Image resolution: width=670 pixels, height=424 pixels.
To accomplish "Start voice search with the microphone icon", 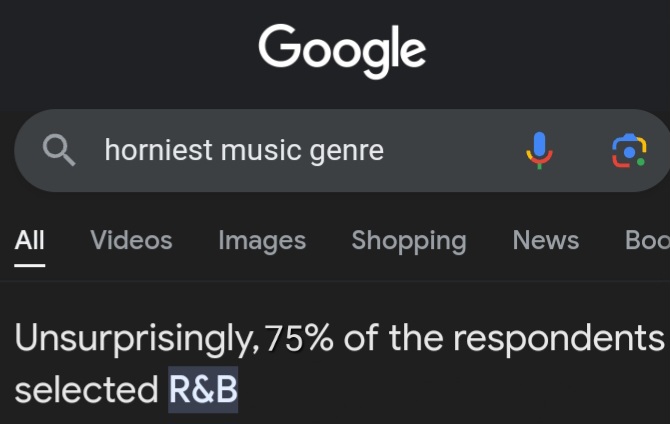I will point(539,150).
